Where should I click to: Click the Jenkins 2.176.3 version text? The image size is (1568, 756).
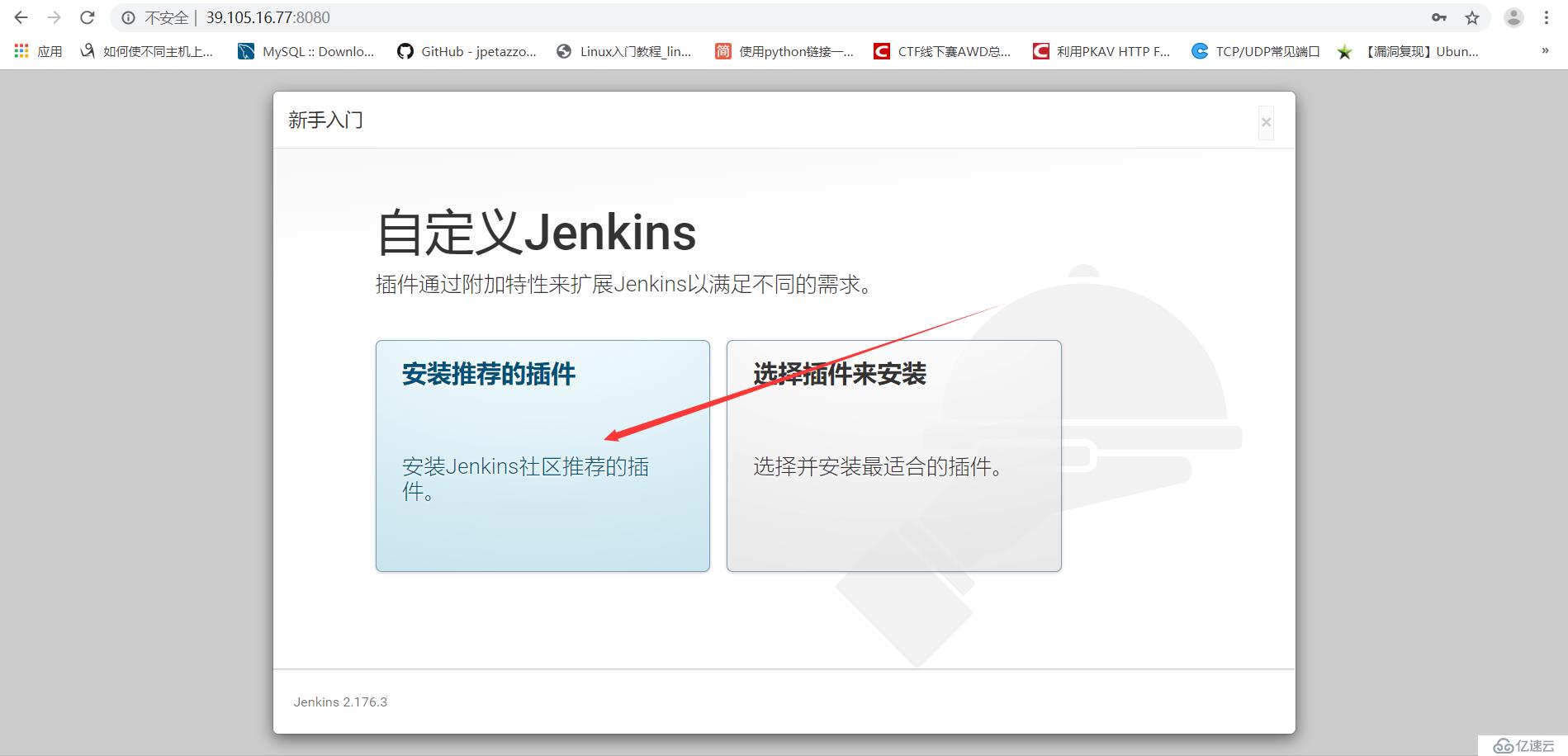pos(340,702)
